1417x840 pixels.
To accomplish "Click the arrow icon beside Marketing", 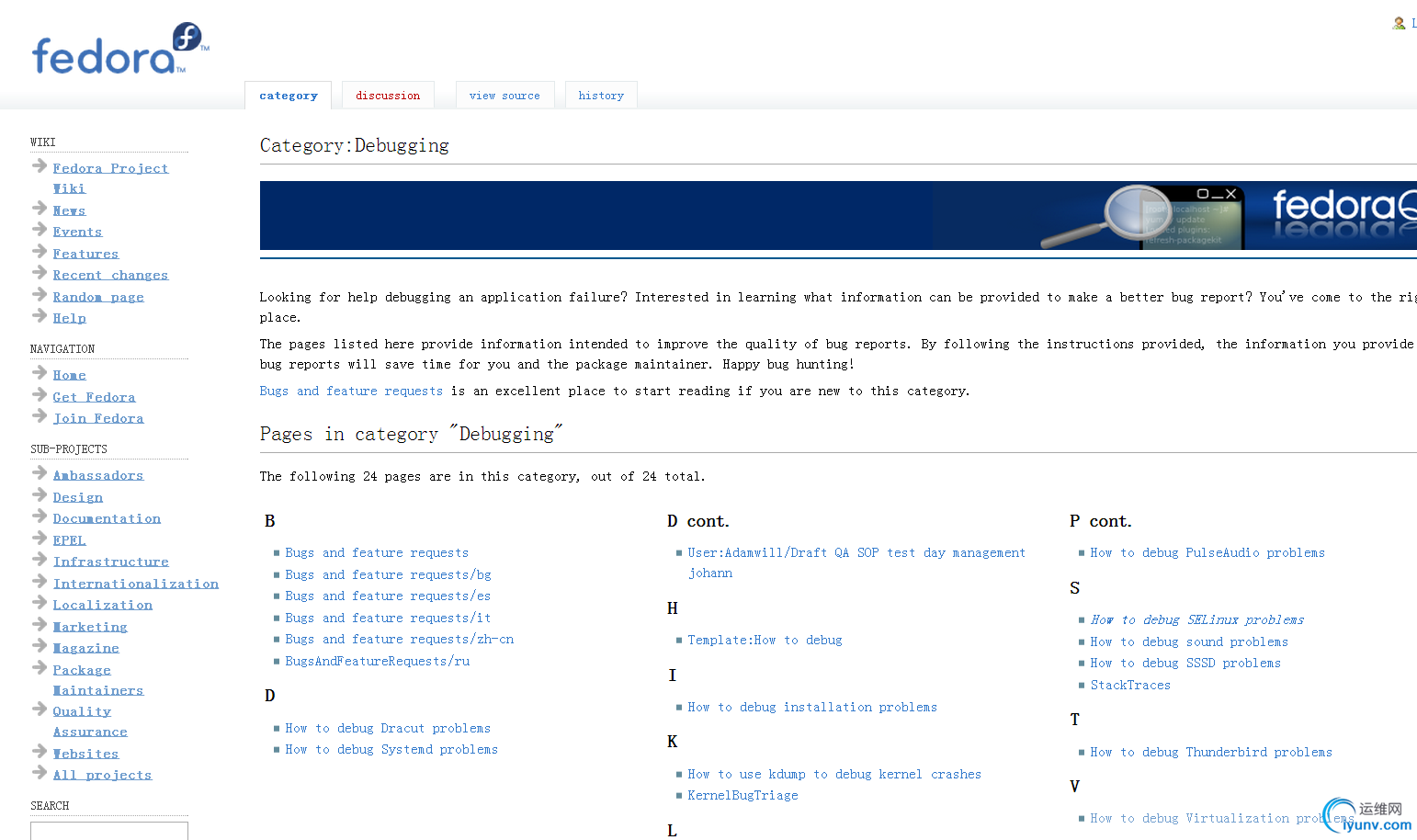I will [40, 624].
